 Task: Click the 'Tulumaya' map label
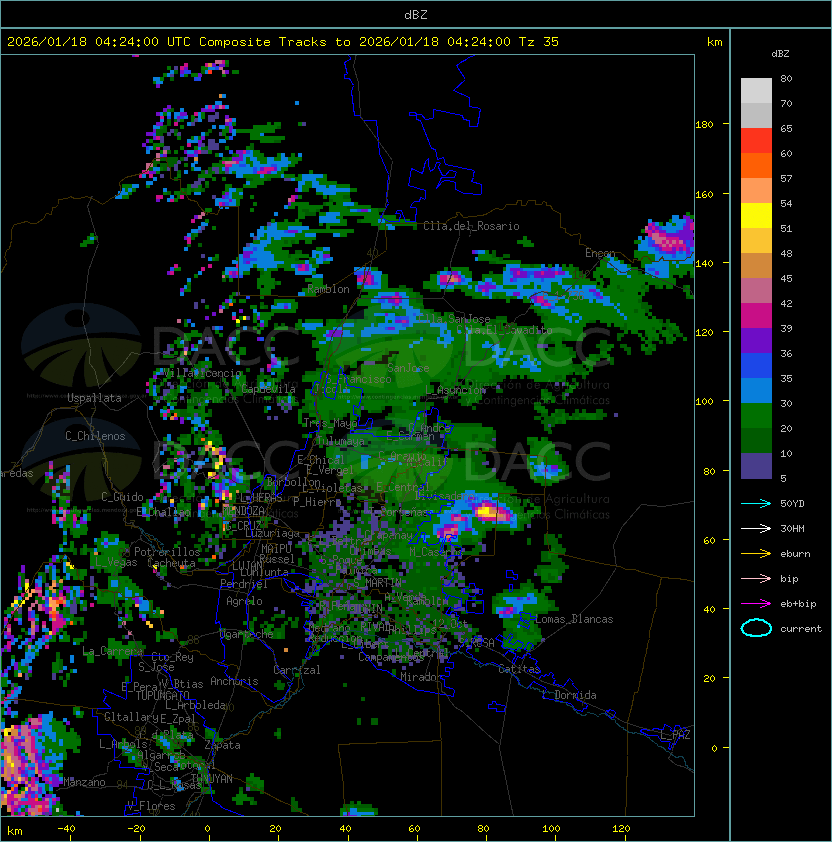[x=341, y=441]
